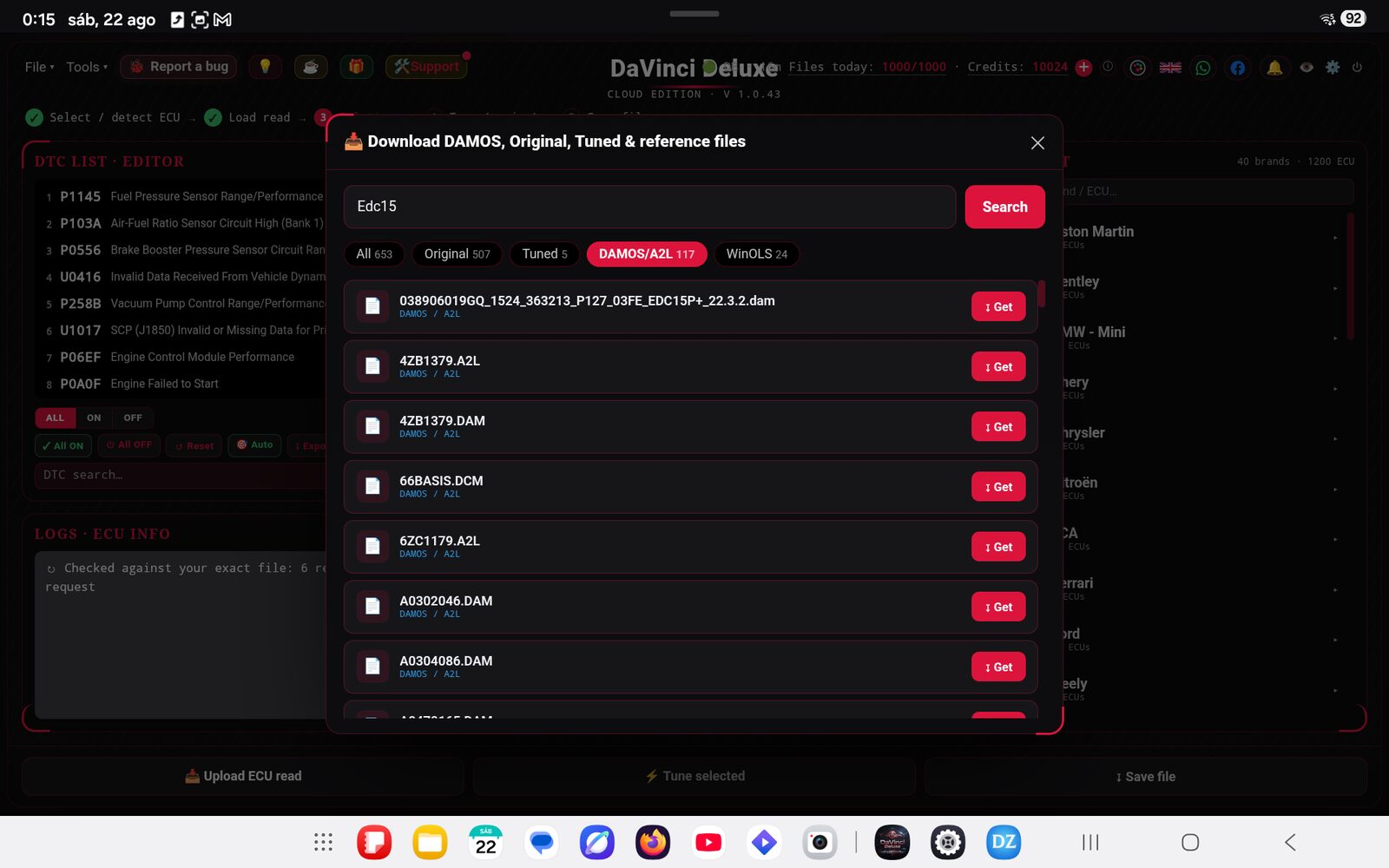Image resolution: width=1389 pixels, height=868 pixels.
Task: Select the WinOLS 24 filter tab
Action: point(757,254)
